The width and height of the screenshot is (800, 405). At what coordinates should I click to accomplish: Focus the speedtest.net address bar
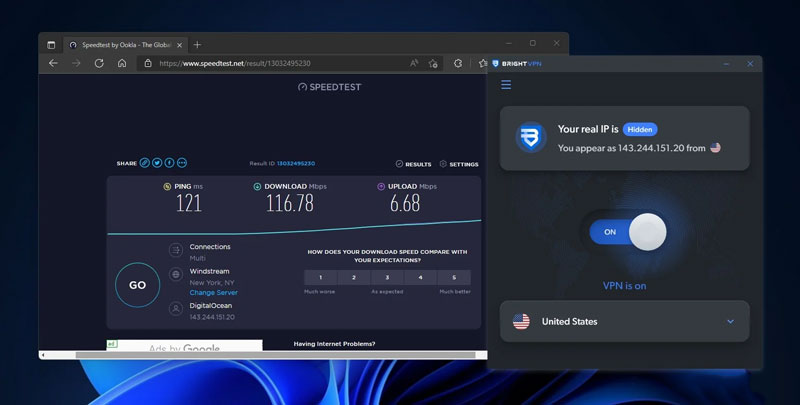point(289,63)
